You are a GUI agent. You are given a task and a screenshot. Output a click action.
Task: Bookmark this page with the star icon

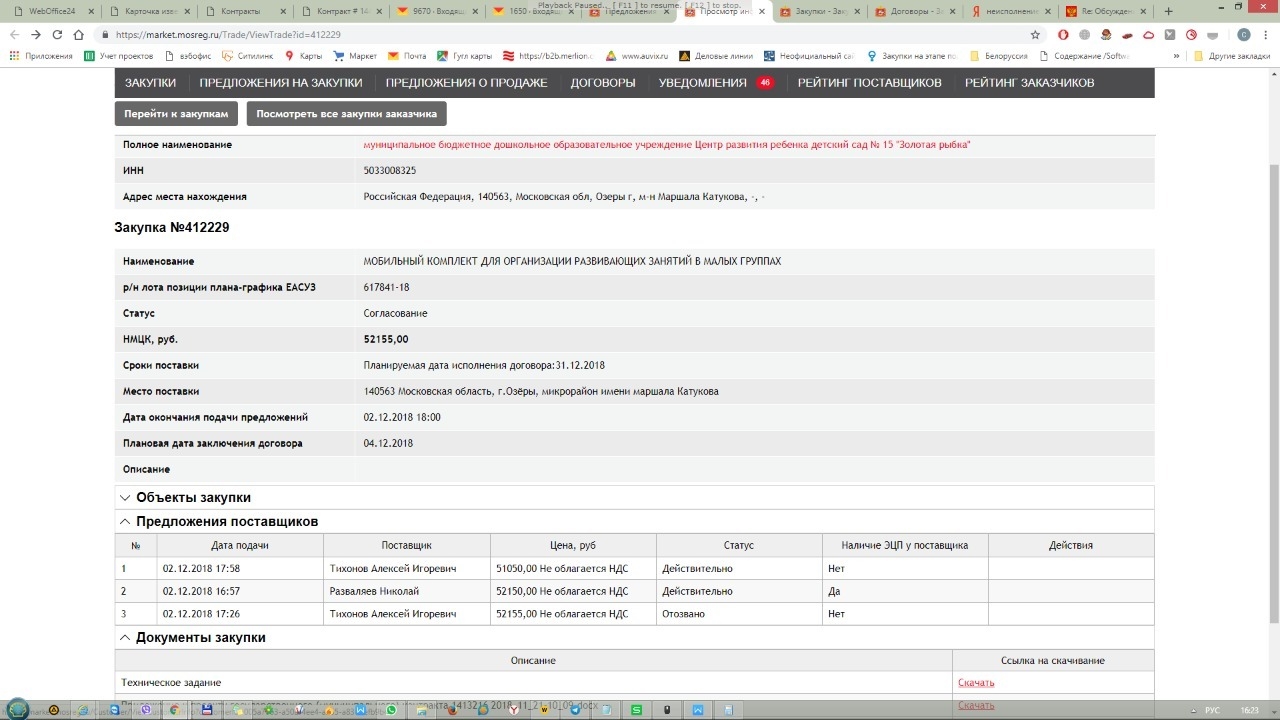pos(1035,34)
